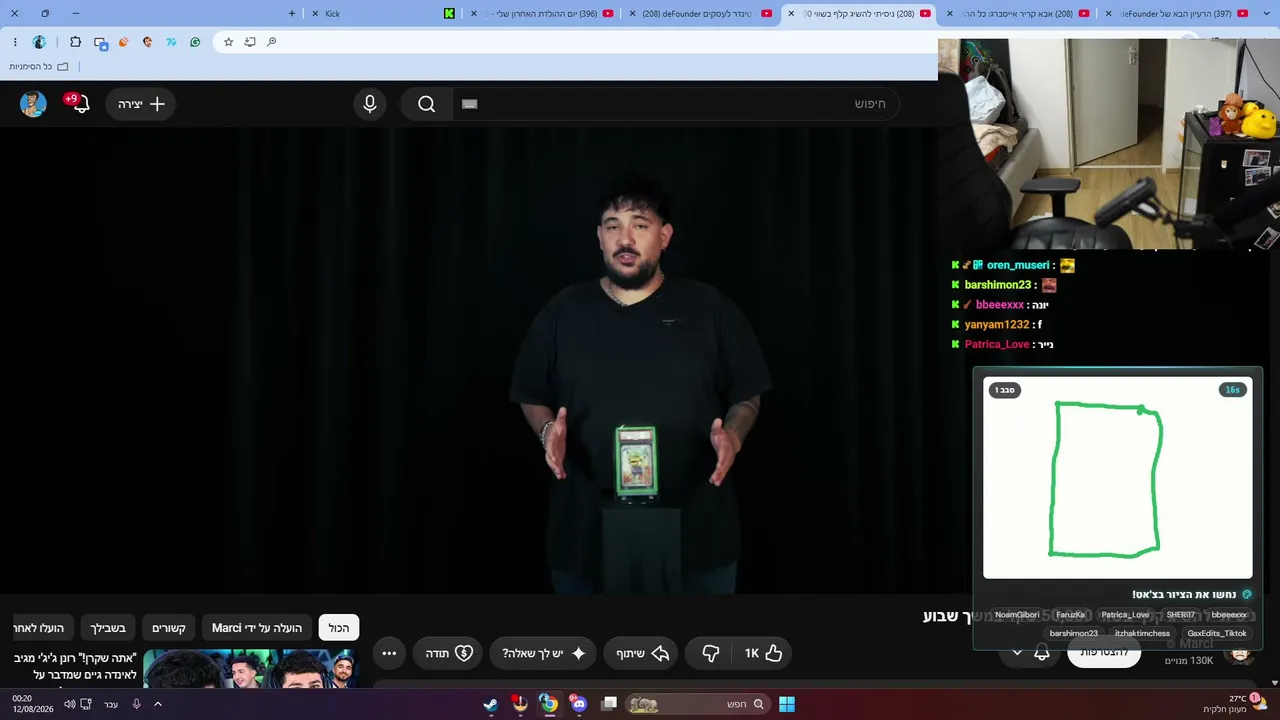
Task: Switch to the הרעיון הבא של deFounder tab
Action: (x=1178, y=13)
